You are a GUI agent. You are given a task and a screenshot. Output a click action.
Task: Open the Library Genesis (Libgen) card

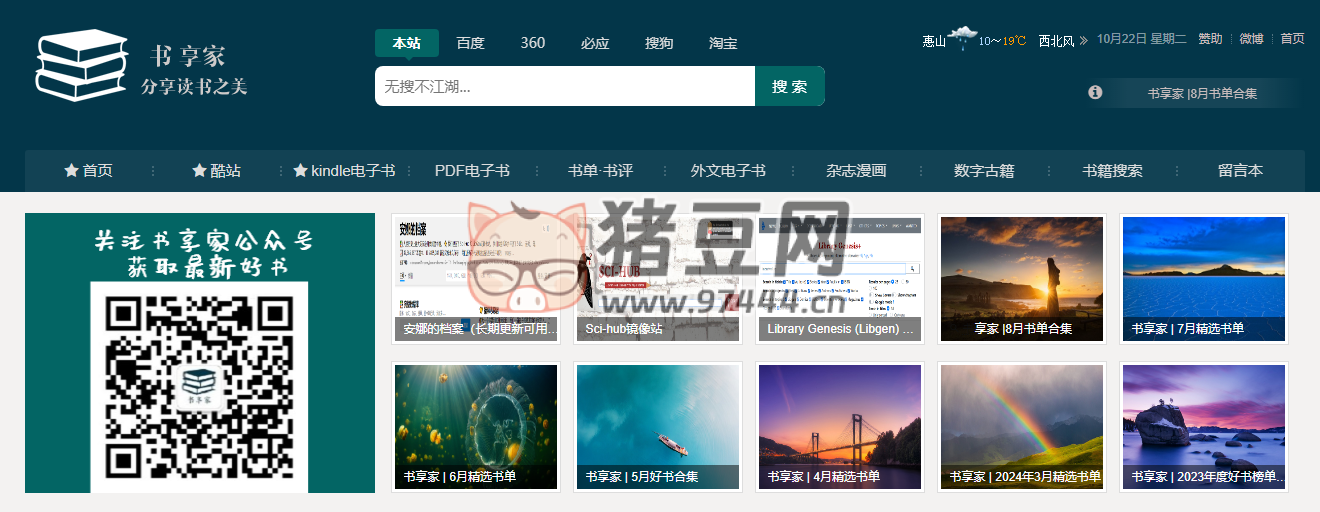[840, 279]
